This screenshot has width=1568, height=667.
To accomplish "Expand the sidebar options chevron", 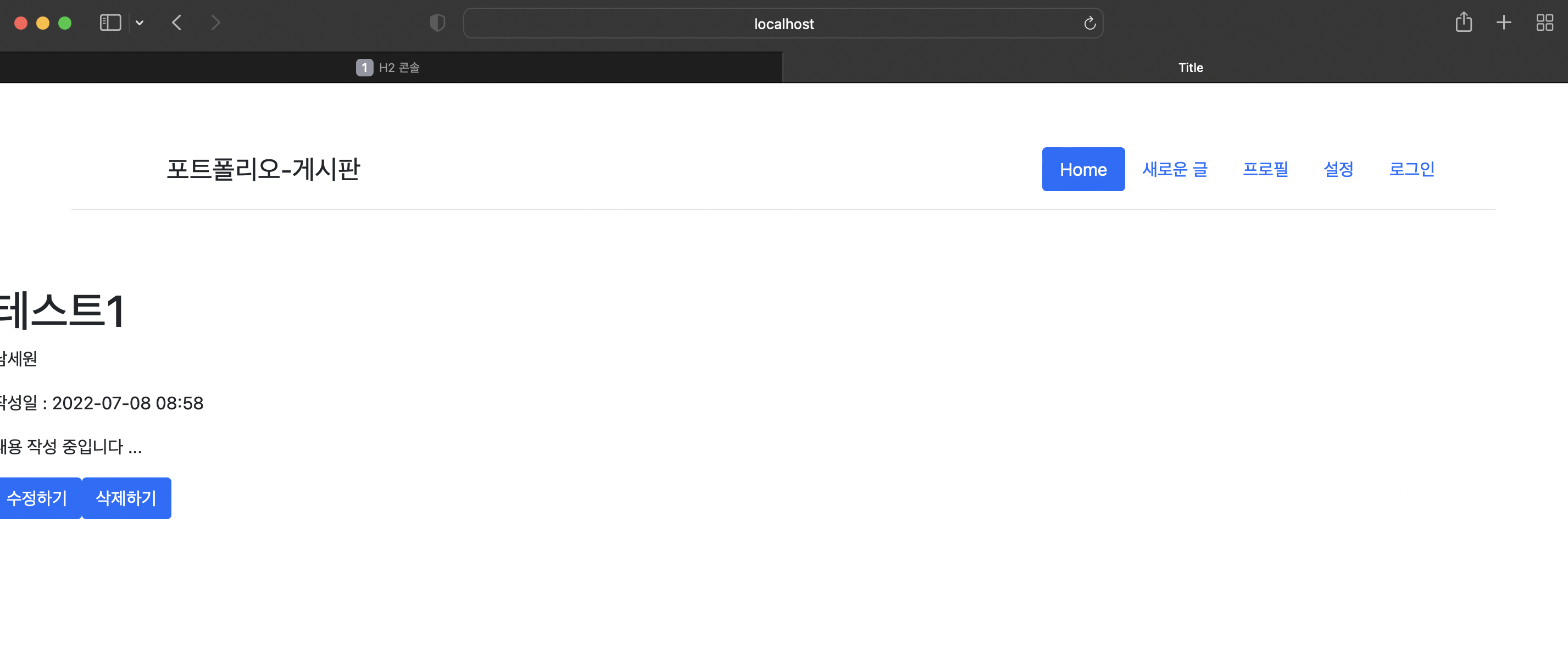I will tap(140, 23).
